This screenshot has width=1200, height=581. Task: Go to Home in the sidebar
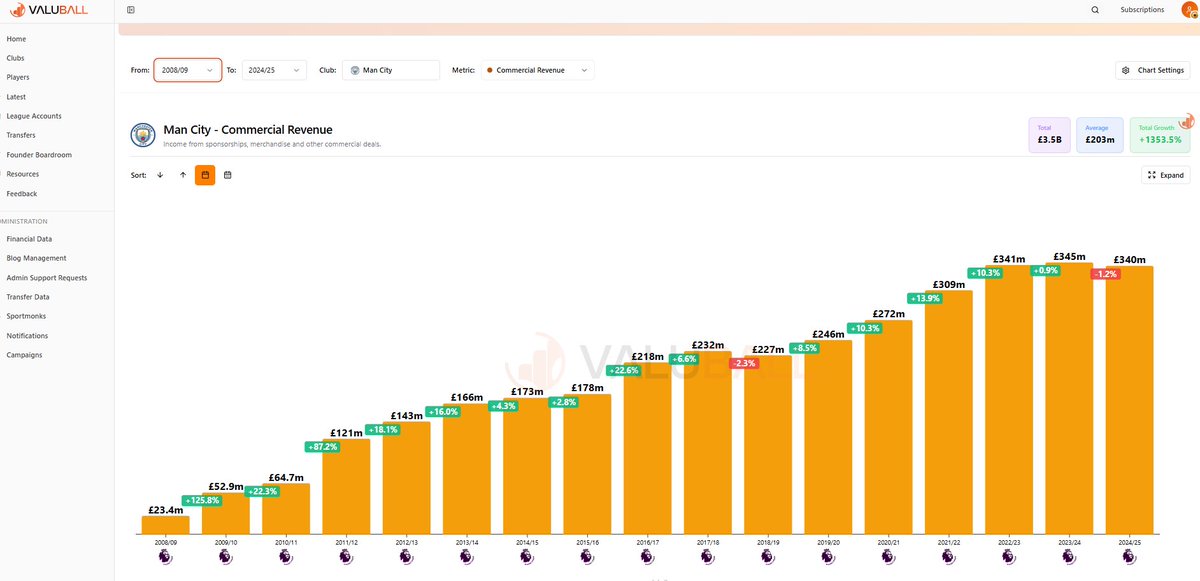coord(16,39)
